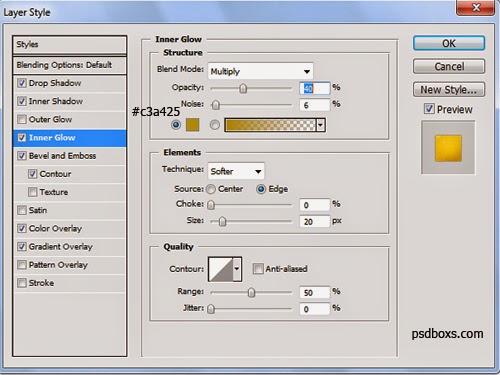
Task: Open the gold glow color swatch
Action: coord(192,125)
